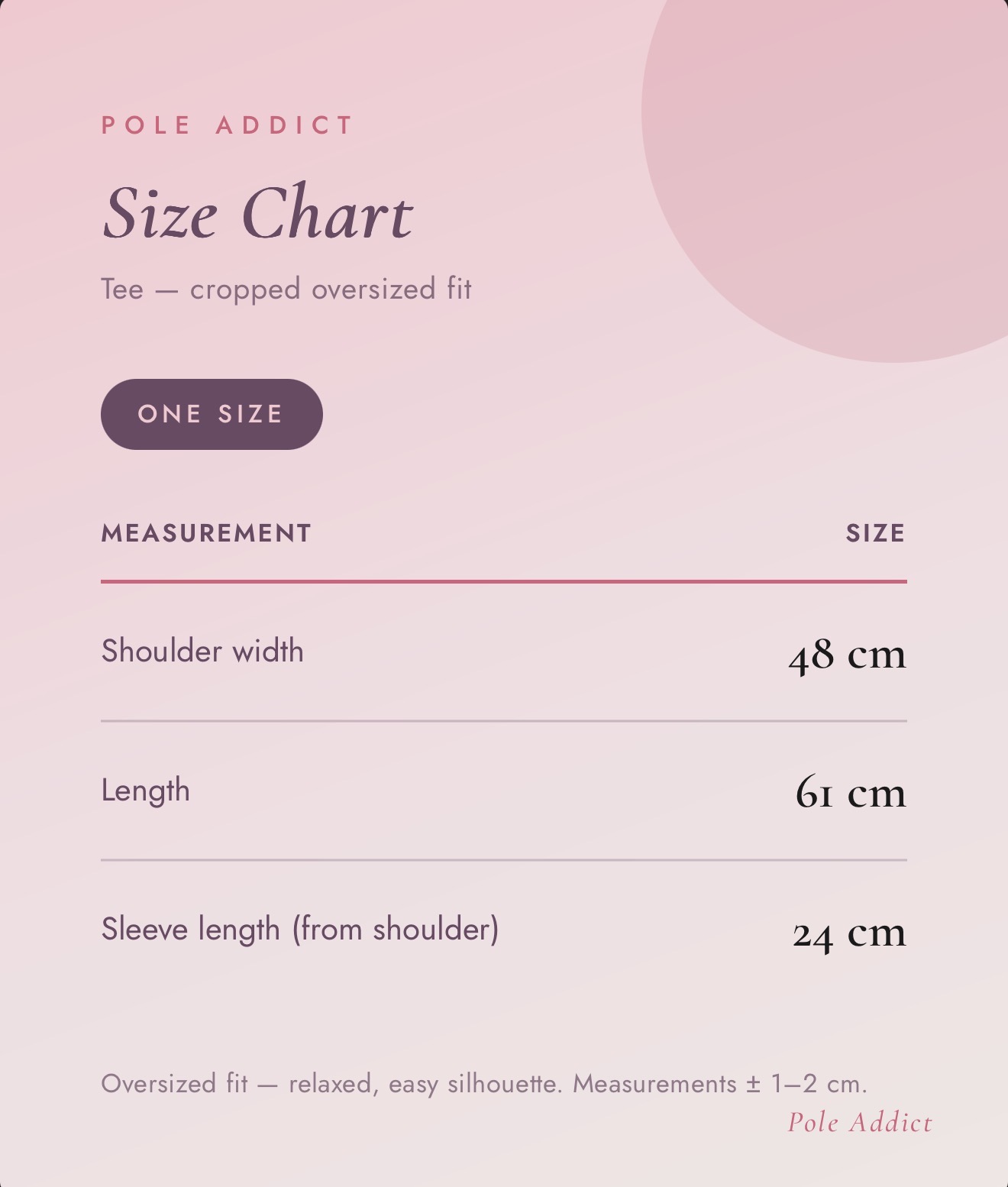Click the subtitle Tee — cropped oversized fit

(286, 289)
